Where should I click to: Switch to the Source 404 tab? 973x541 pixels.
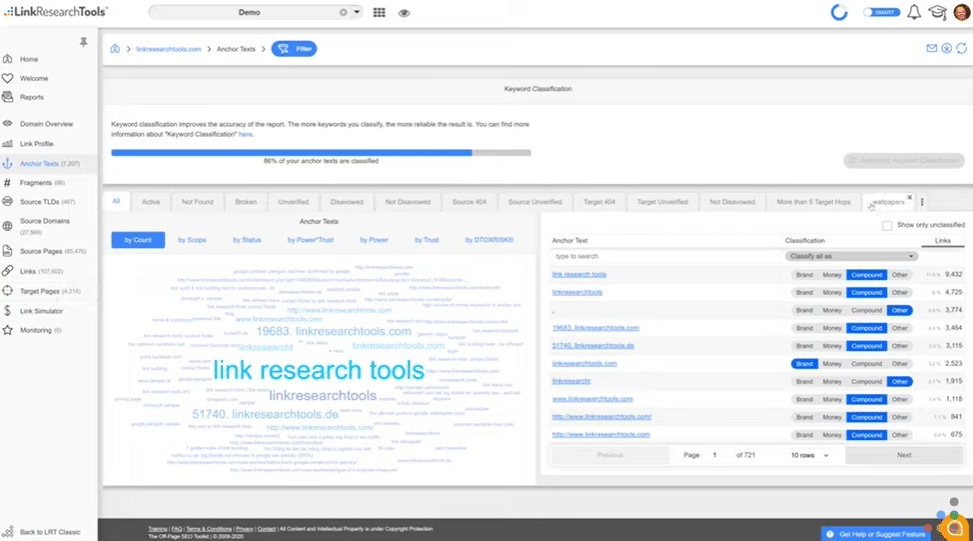point(469,202)
